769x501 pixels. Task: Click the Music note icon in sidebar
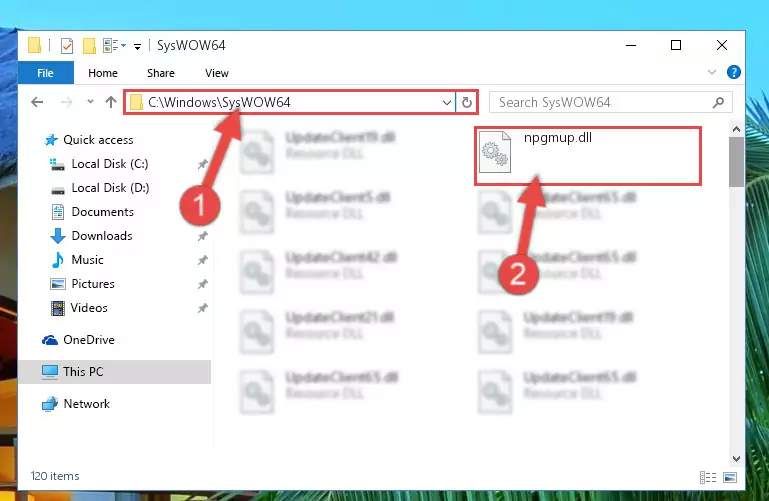(58, 260)
